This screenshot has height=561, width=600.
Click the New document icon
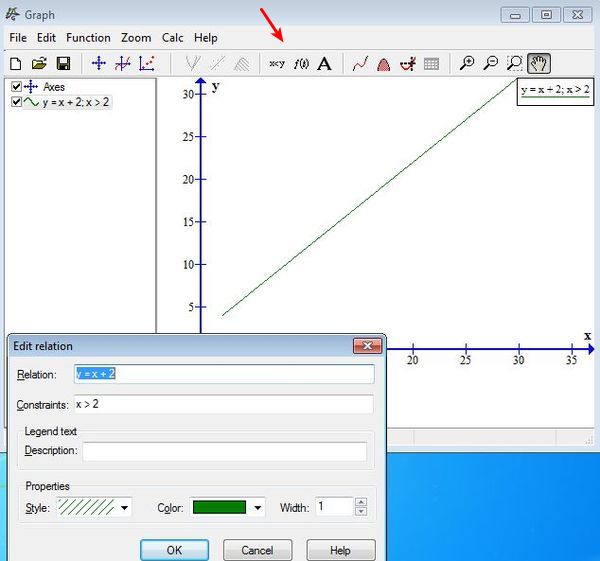tap(16, 64)
